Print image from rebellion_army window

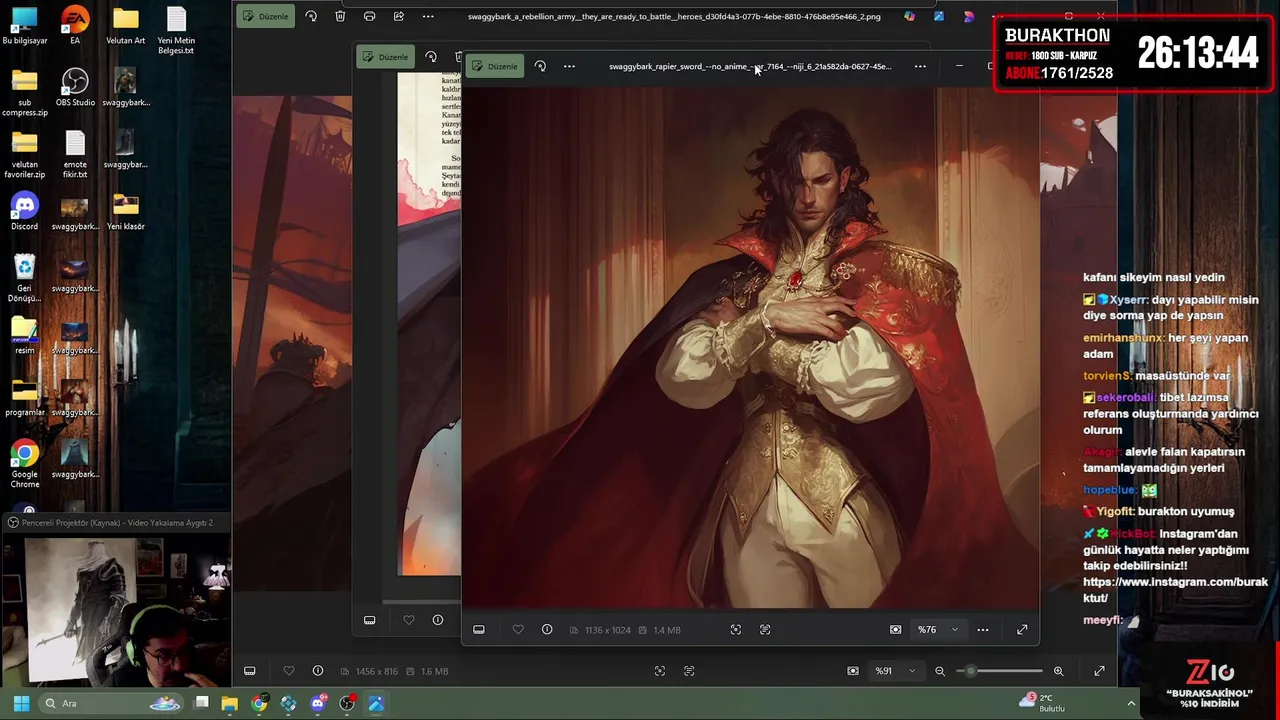369,16
